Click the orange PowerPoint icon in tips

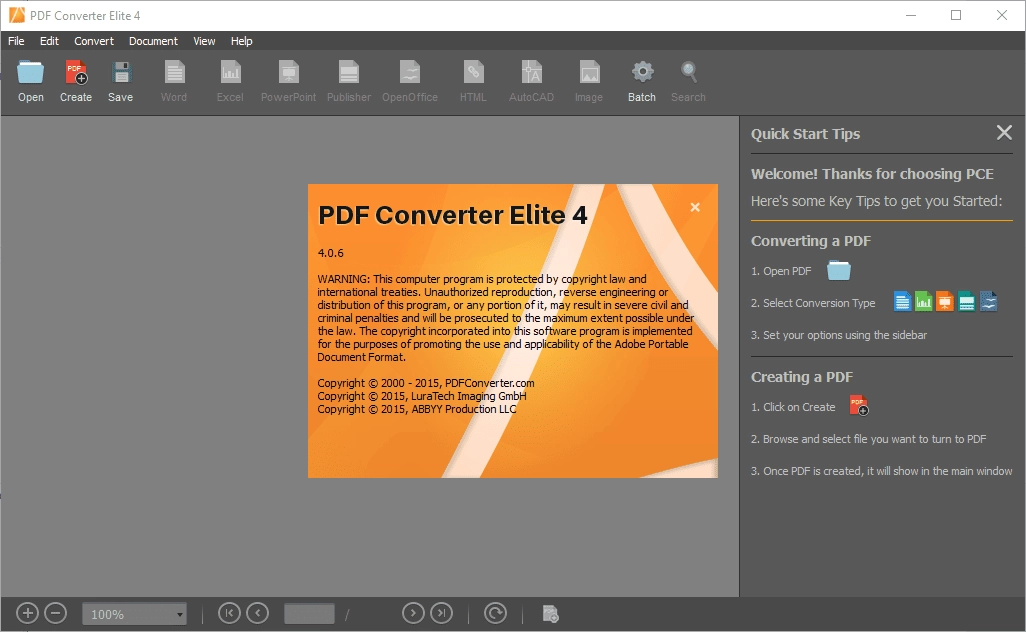click(945, 302)
